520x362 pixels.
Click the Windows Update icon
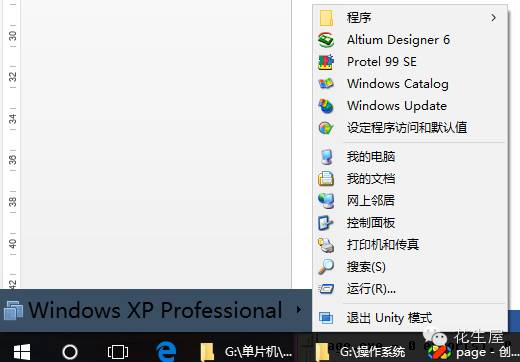[326, 106]
